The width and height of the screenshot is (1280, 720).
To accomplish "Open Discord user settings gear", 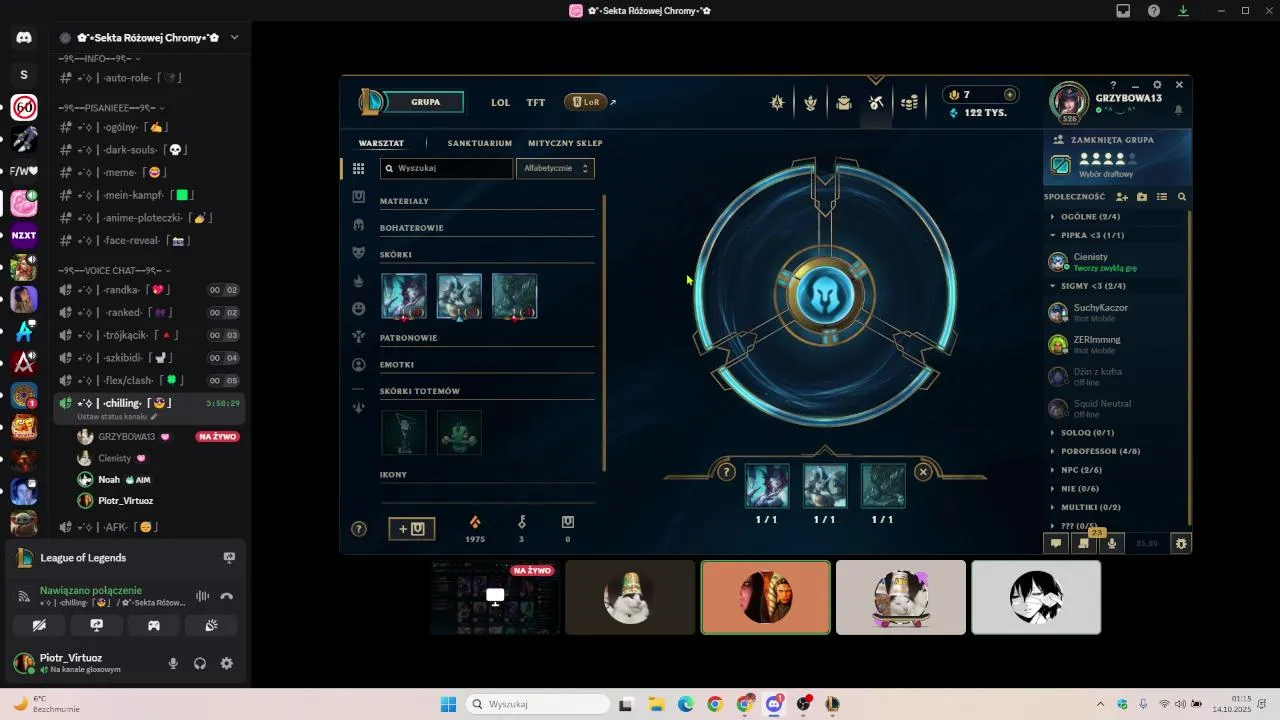I will (x=227, y=663).
